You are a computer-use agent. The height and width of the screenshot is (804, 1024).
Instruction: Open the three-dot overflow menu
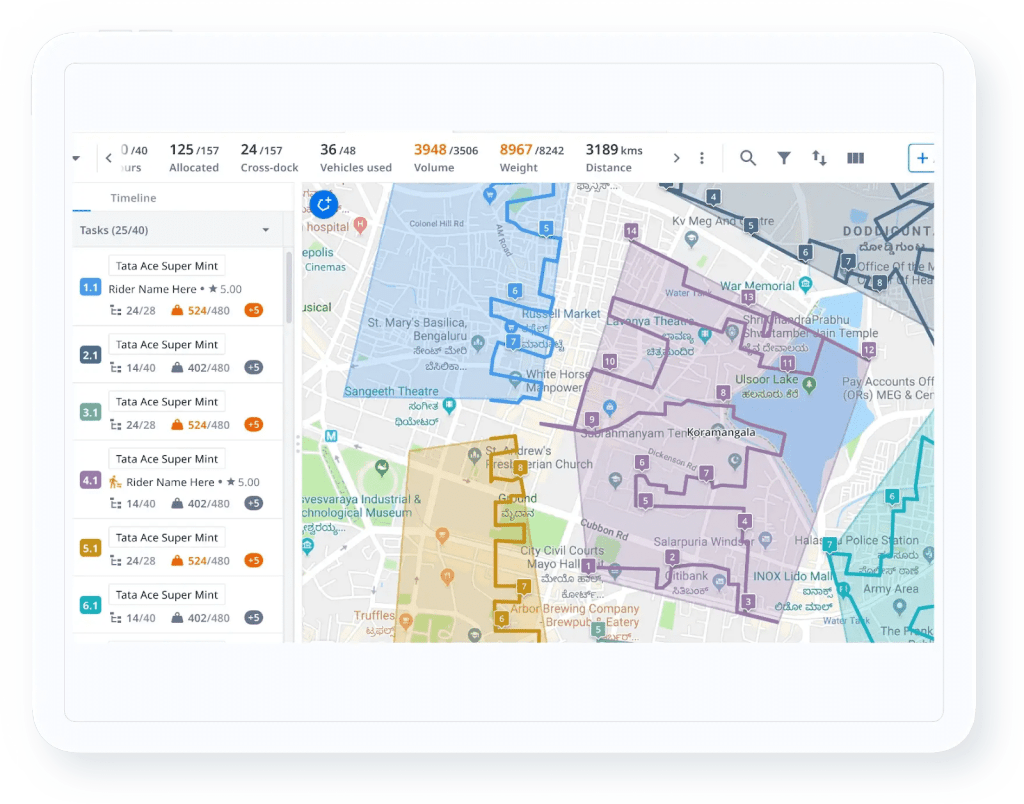(x=701, y=157)
